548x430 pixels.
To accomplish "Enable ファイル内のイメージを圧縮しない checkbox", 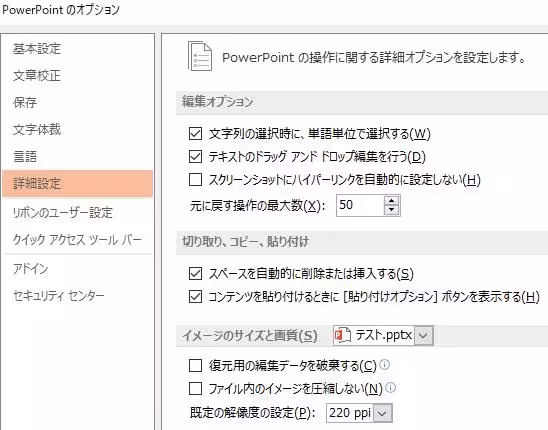I will pos(195,388).
